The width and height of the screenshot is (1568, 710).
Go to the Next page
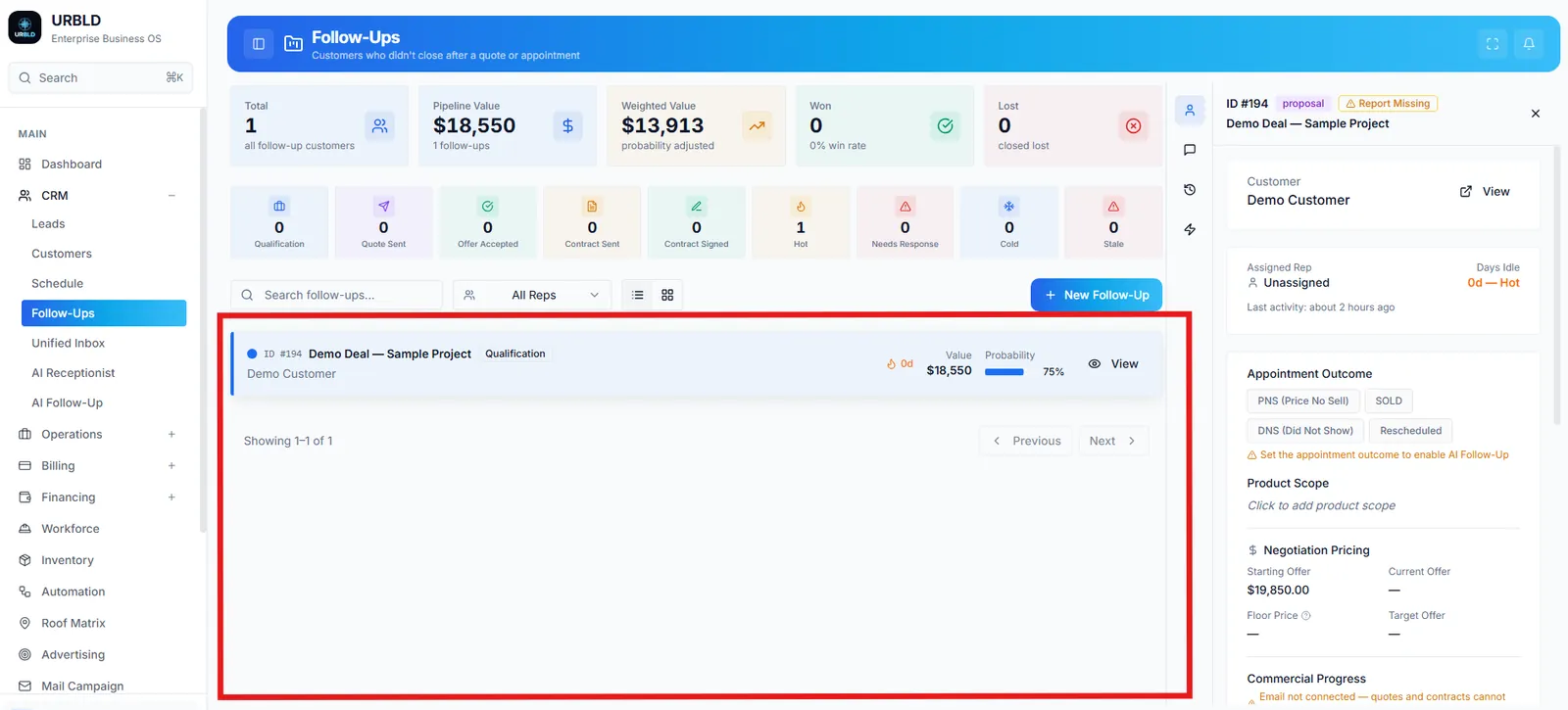tap(1112, 441)
